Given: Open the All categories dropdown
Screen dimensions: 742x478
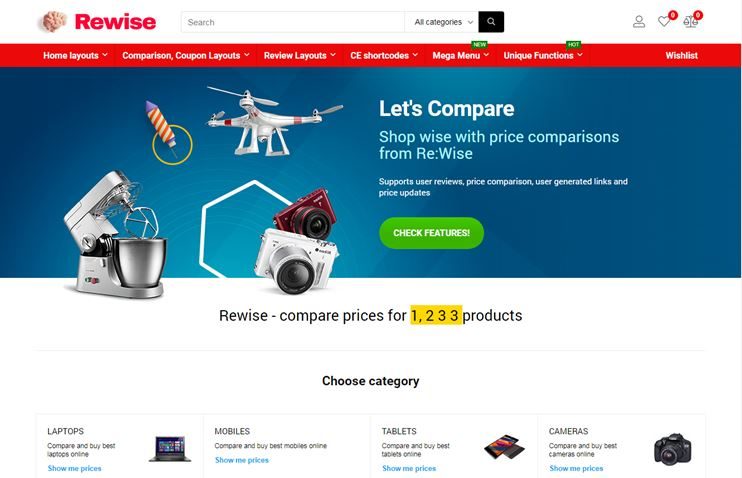Looking at the screenshot, I should [x=442, y=22].
